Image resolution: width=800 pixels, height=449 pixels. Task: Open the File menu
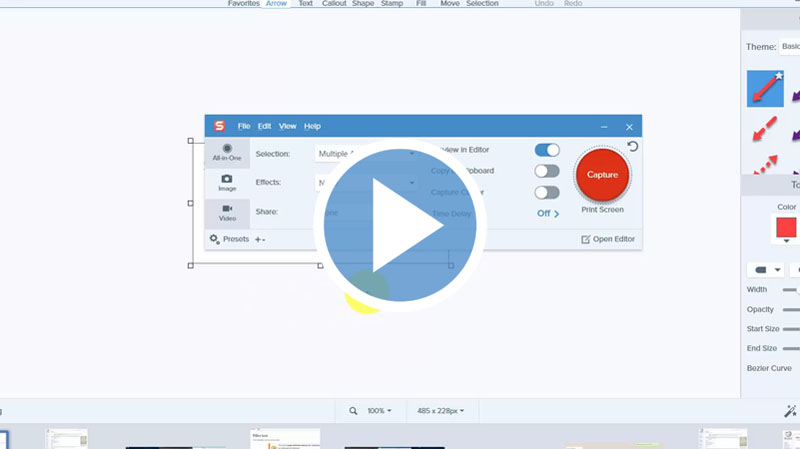(x=244, y=126)
